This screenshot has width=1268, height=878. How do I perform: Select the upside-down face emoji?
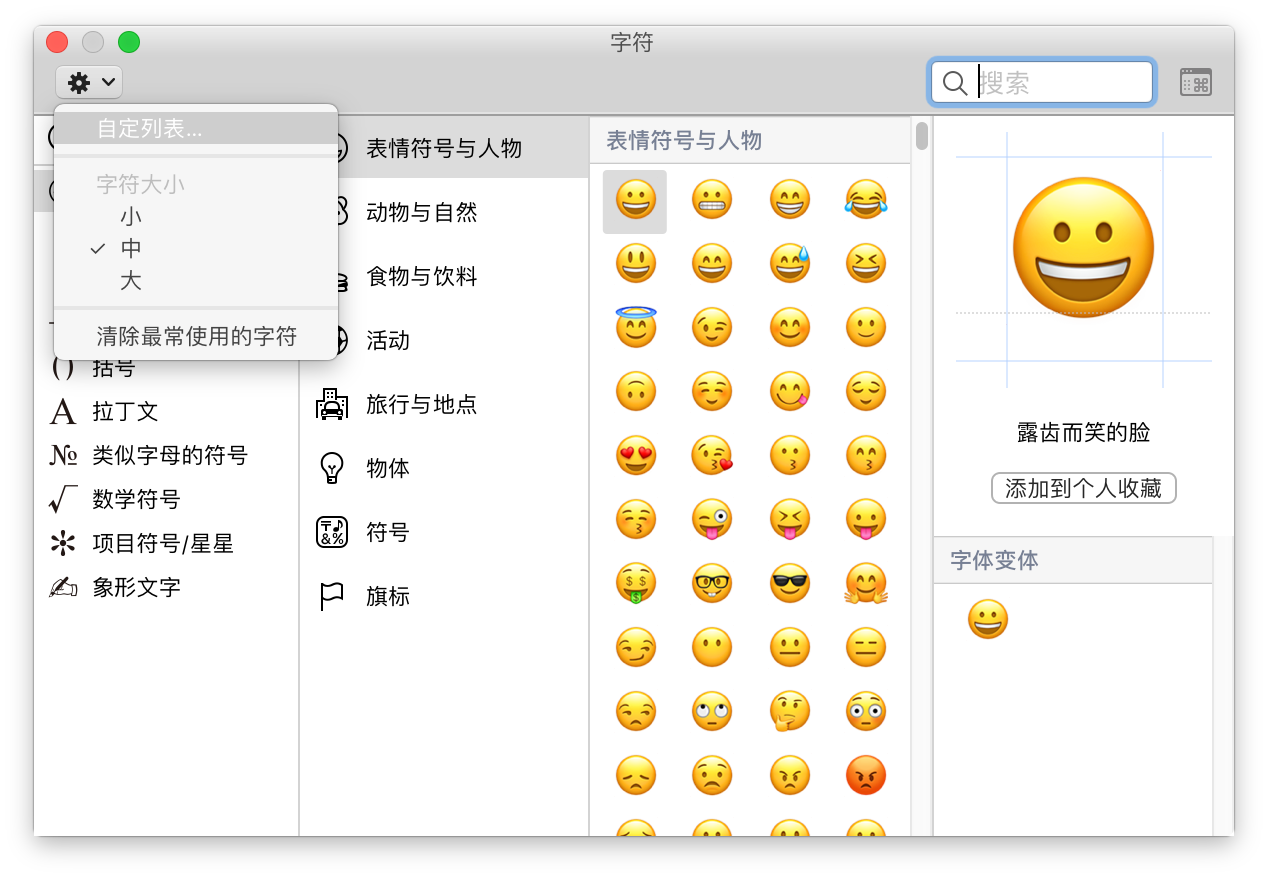tap(635, 391)
